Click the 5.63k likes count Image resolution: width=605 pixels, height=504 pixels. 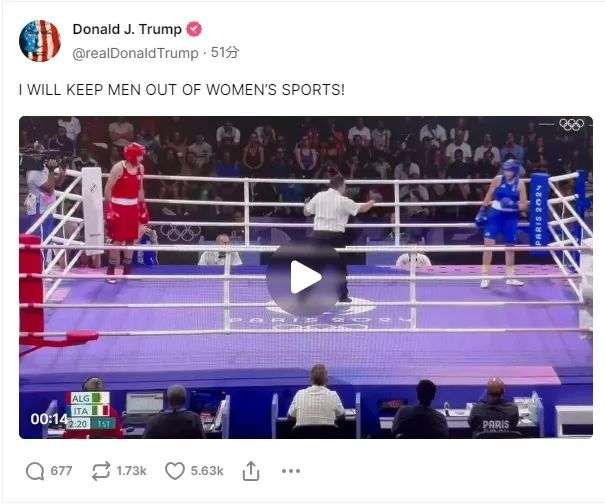point(207,471)
